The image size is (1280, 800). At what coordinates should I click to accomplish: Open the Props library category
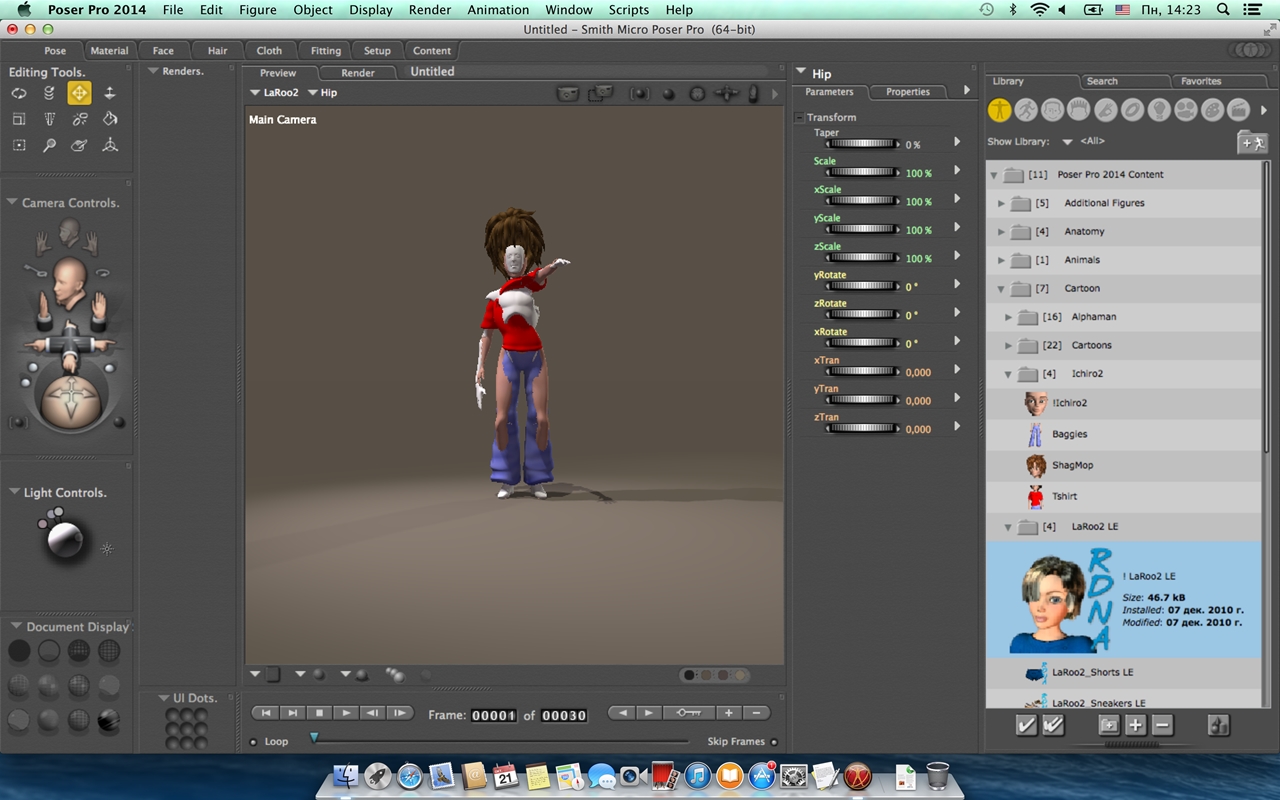pyautogui.click(x=1132, y=110)
